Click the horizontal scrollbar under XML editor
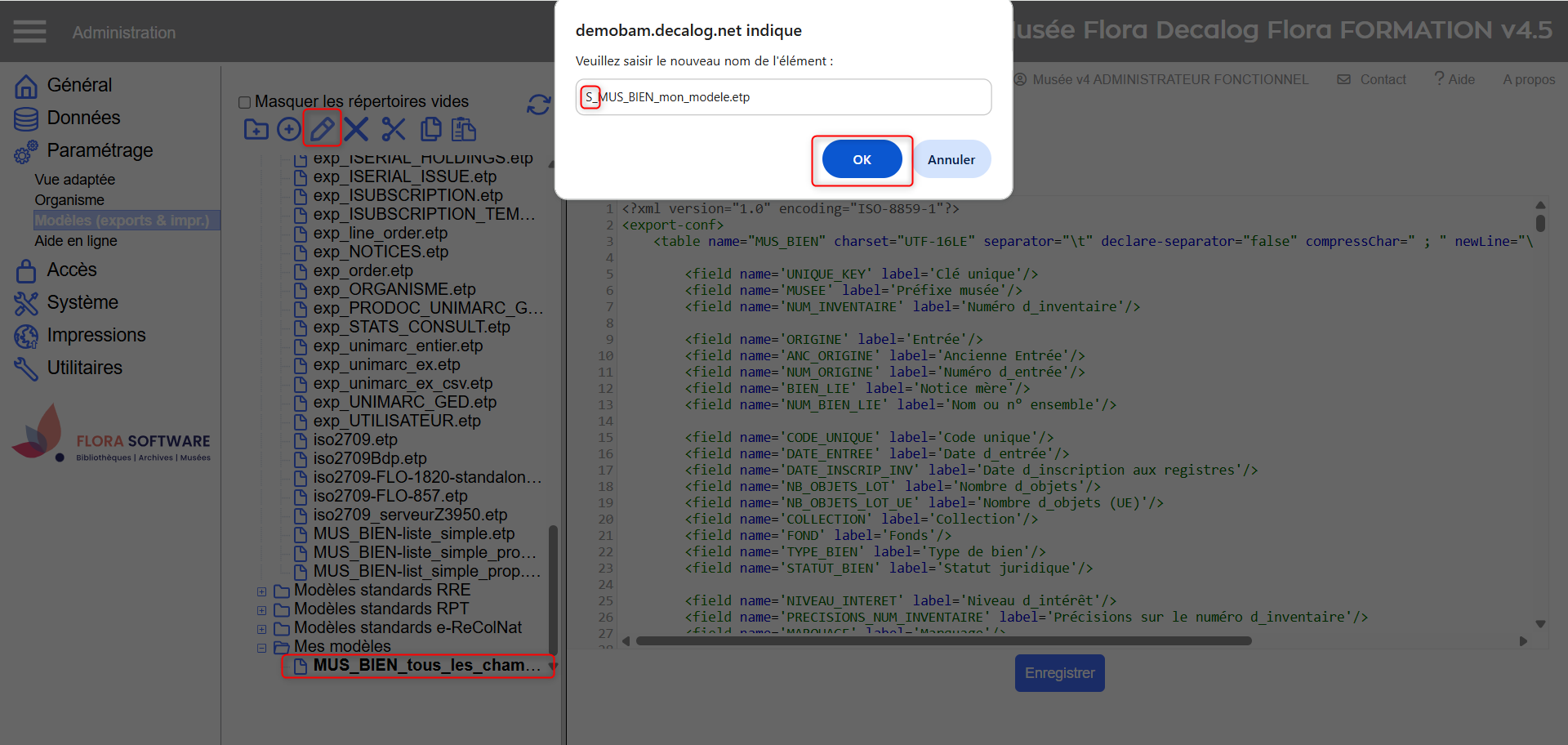 [x=943, y=641]
